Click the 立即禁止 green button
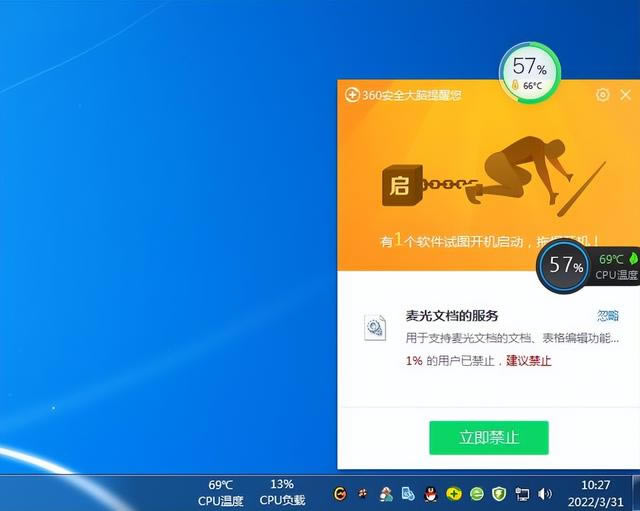Screen dimensions: 640x511 (489, 438)
